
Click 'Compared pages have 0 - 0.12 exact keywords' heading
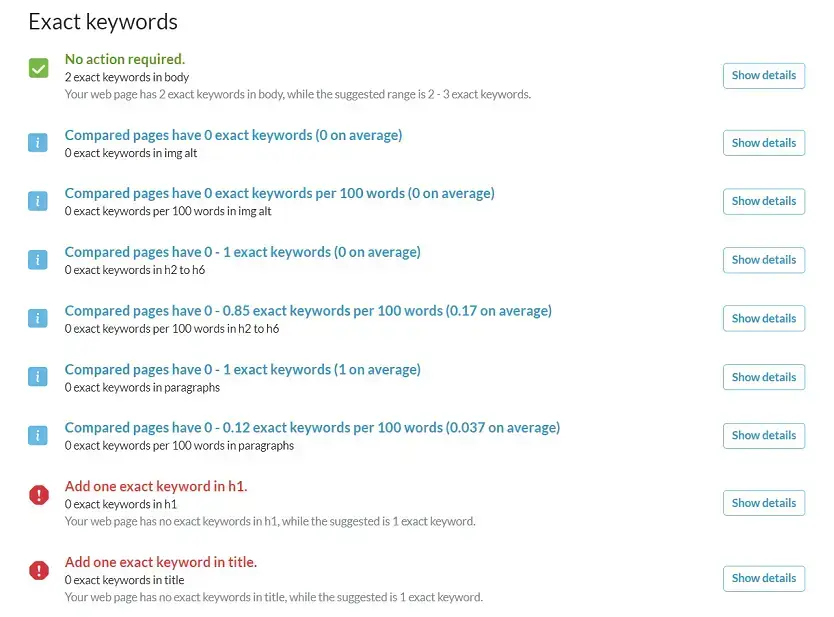[312, 427]
